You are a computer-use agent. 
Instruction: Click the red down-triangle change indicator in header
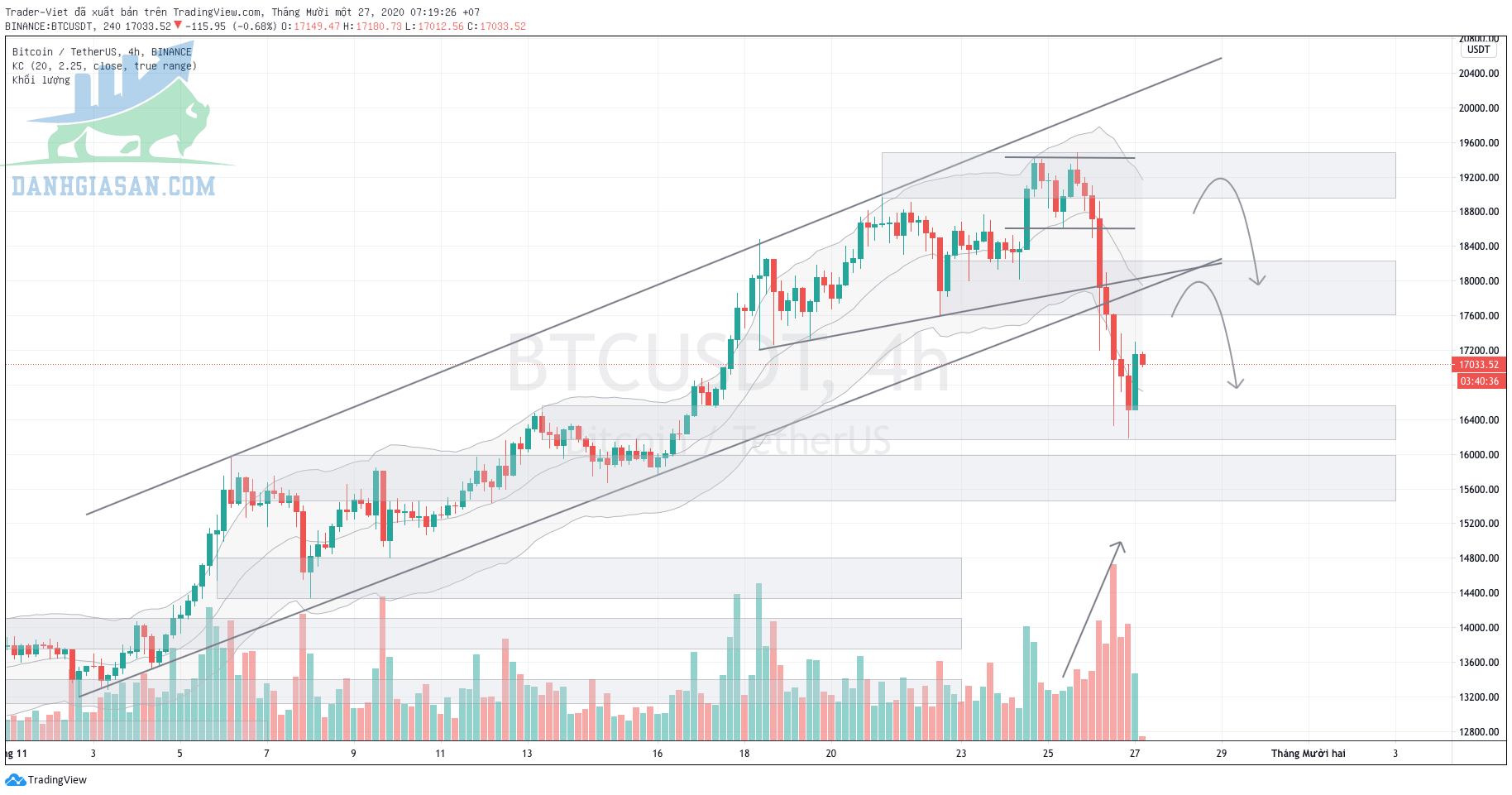(178, 26)
